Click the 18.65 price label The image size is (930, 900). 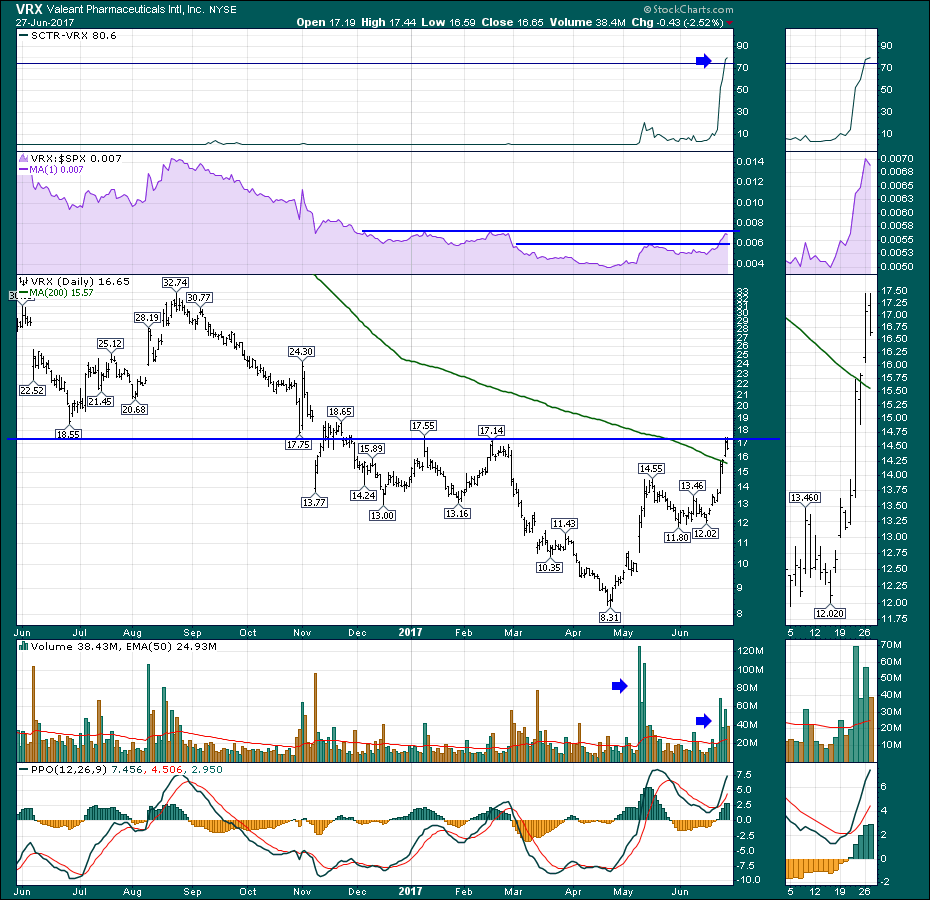click(x=340, y=411)
